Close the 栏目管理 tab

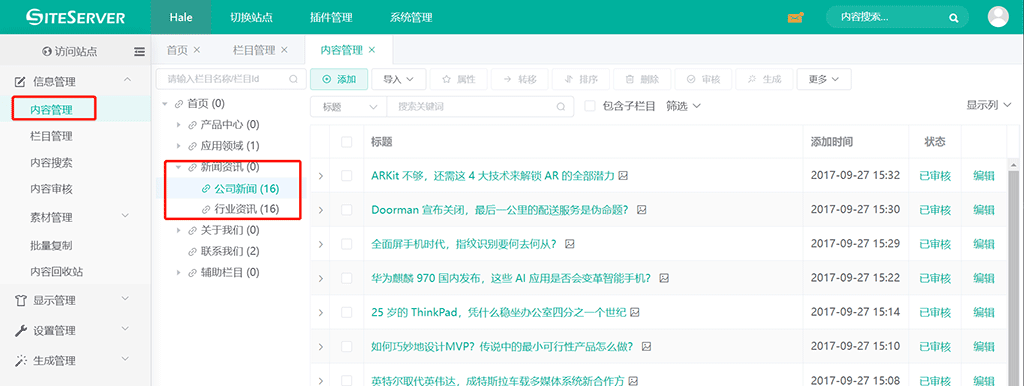284,50
